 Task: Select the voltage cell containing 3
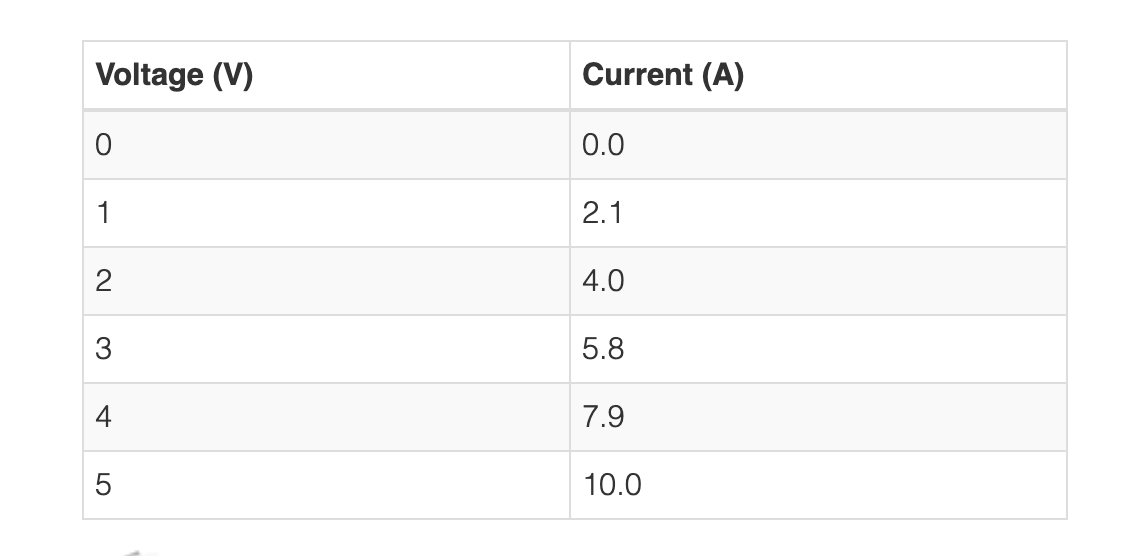[x=326, y=349]
